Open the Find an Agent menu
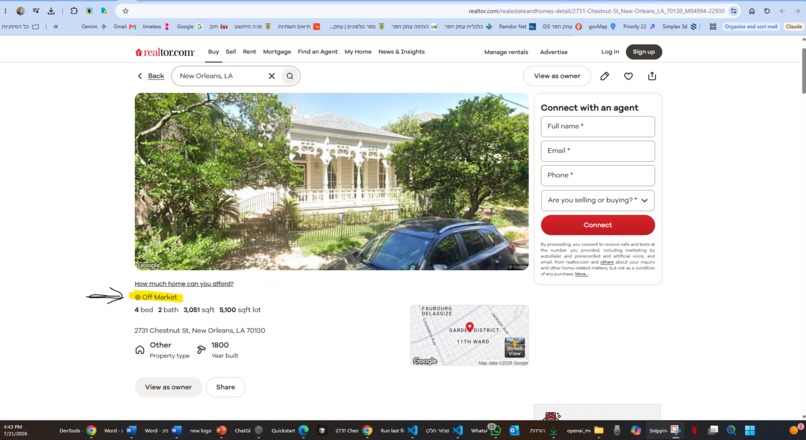The width and height of the screenshot is (806, 440). click(318, 52)
